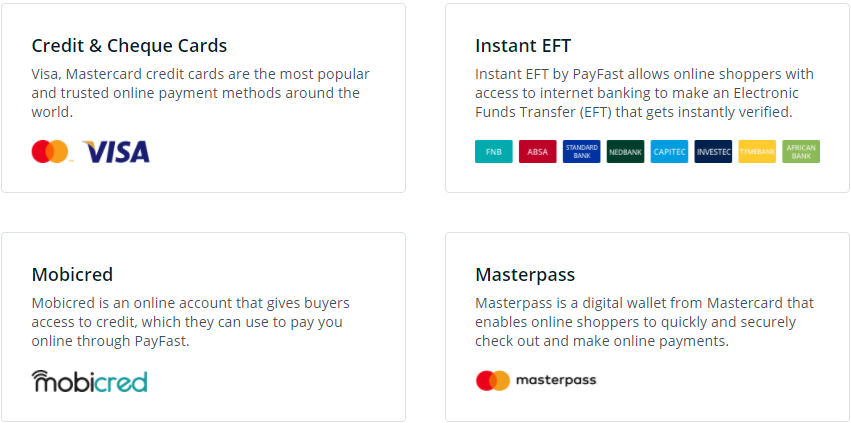Pick the Capitec bank badge

click(670, 152)
